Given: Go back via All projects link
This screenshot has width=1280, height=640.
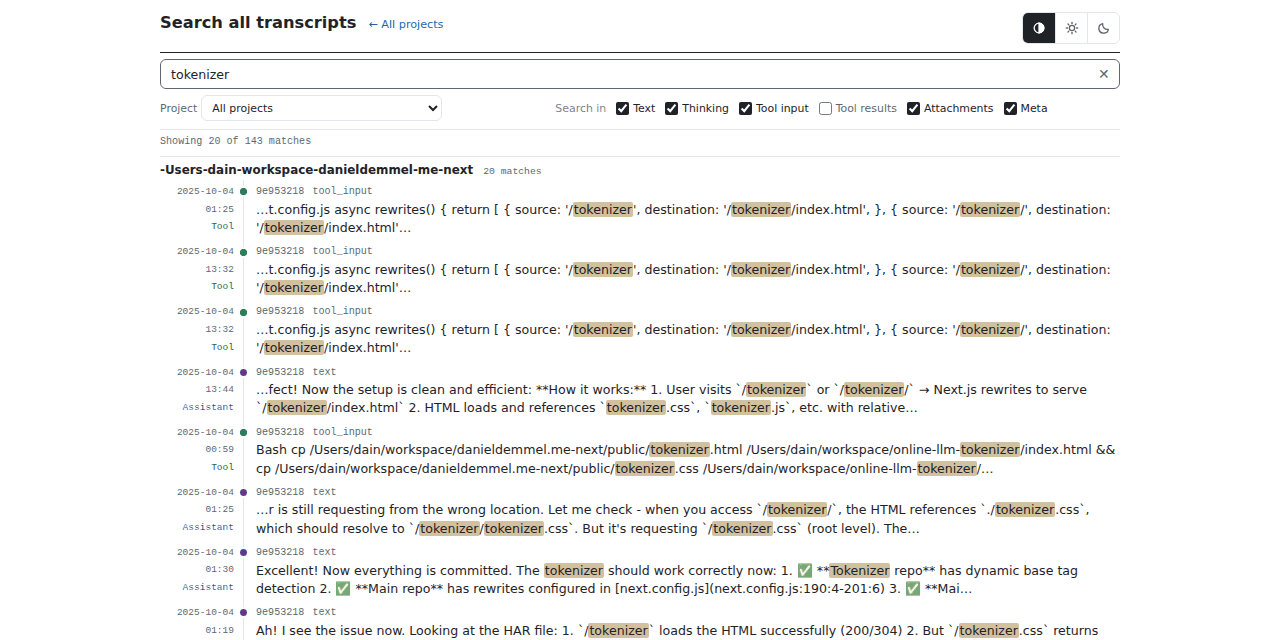Looking at the screenshot, I should coord(406,24).
